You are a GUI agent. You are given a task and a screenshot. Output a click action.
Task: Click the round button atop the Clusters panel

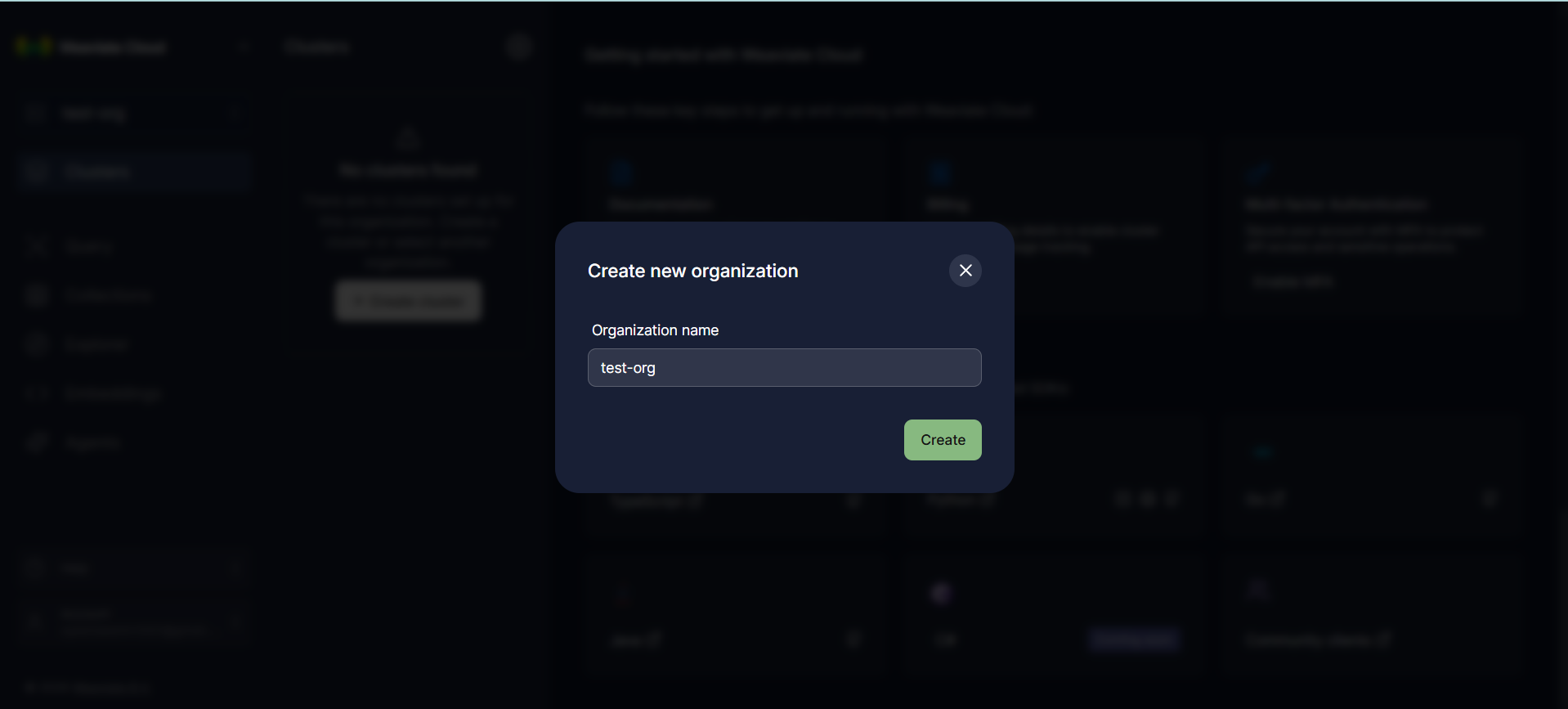519,47
